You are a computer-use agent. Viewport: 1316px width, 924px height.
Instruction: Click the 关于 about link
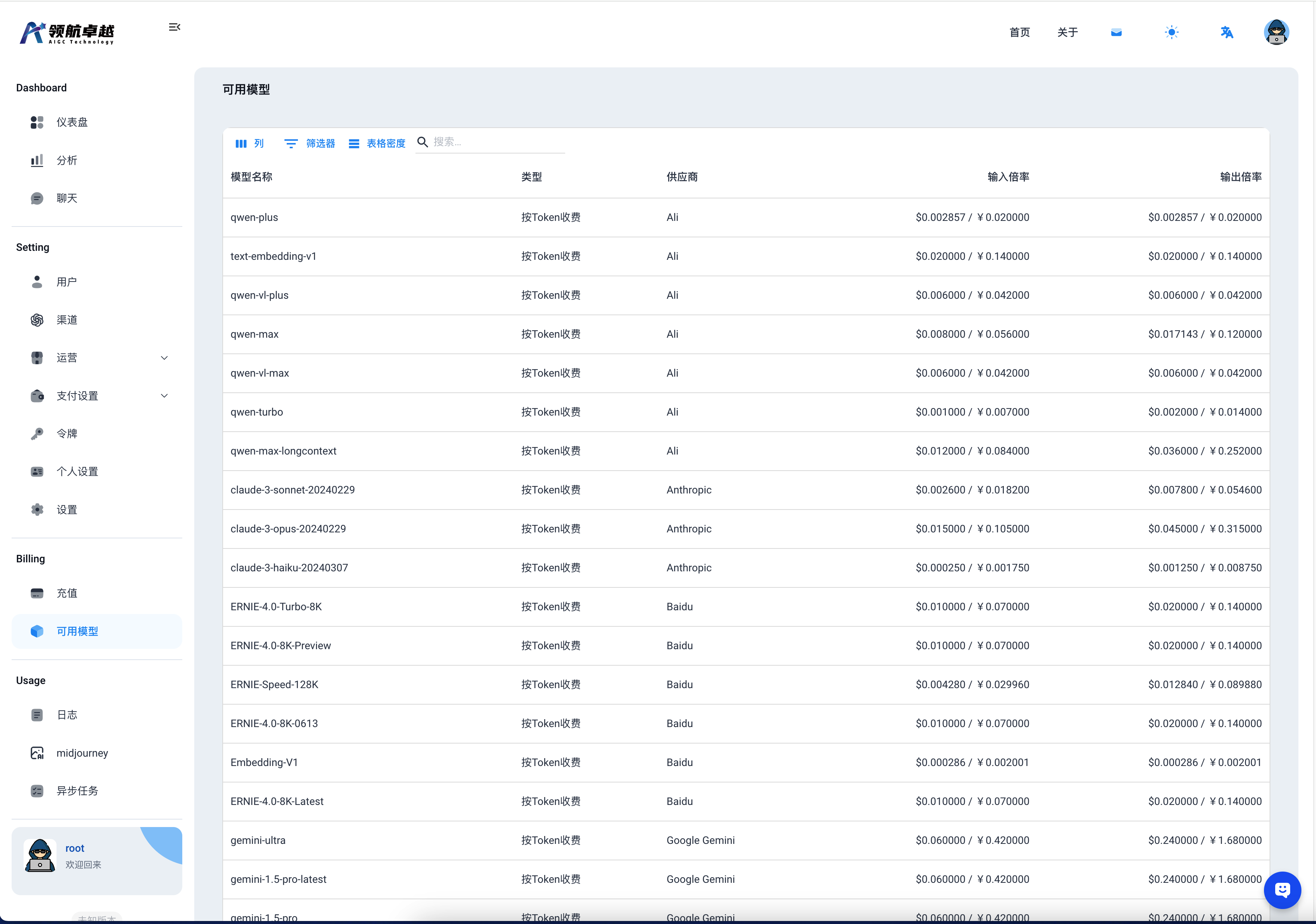tap(1067, 32)
